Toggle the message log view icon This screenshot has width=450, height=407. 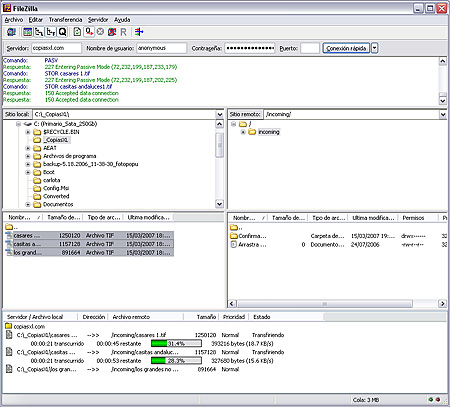click(x=28, y=32)
